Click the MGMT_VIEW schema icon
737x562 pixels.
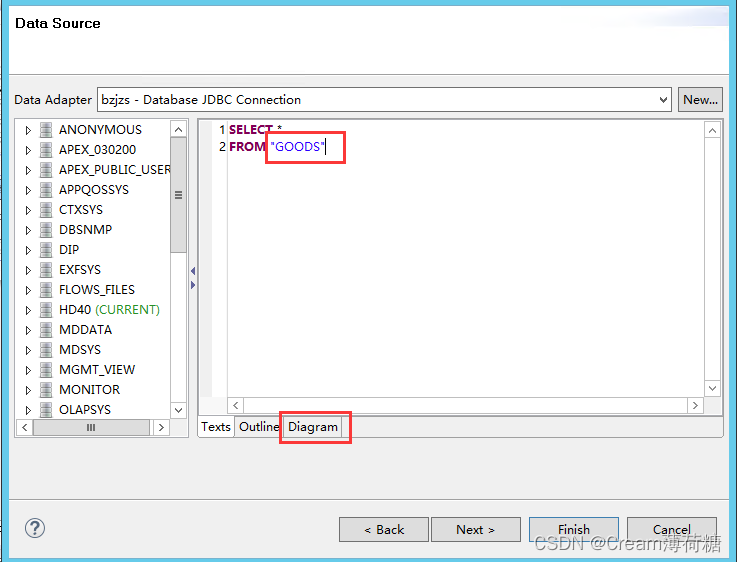46,370
